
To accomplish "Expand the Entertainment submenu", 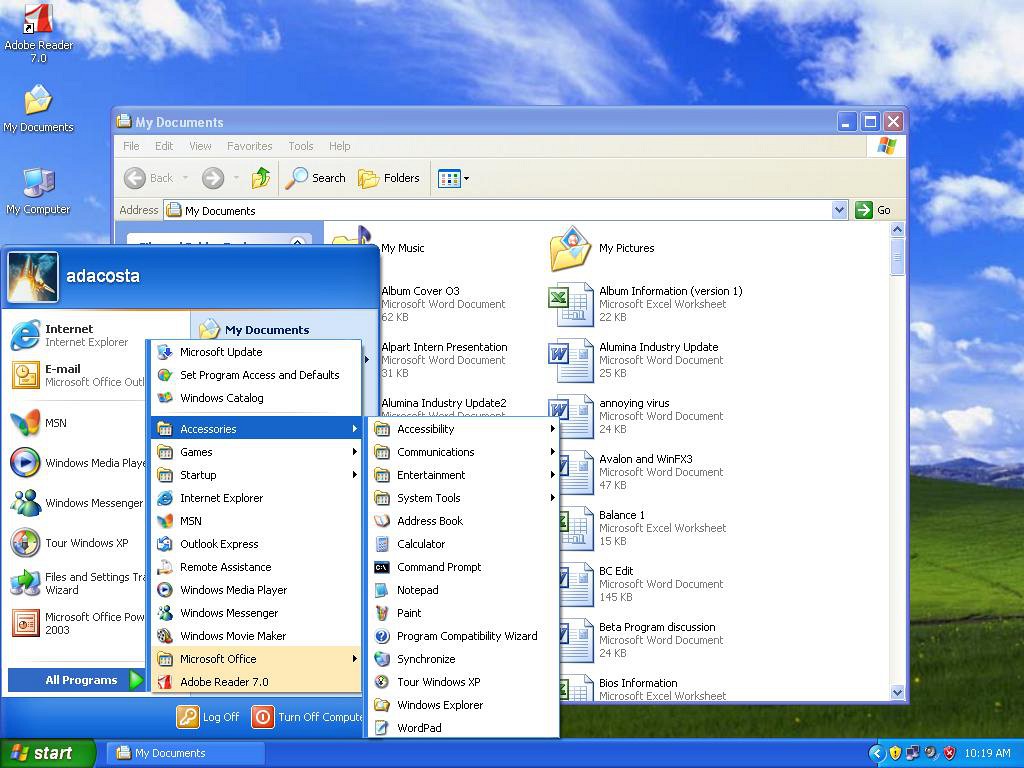I will tap(464, 475).
